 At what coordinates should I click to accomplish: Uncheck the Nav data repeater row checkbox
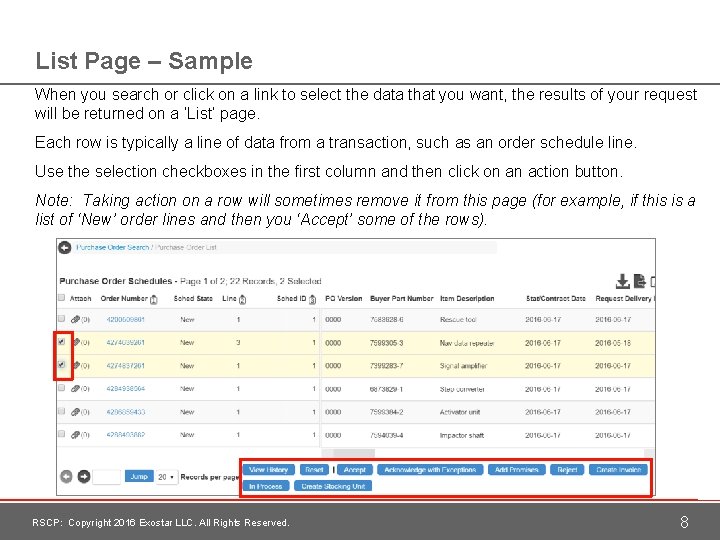(x=62, y=342)
